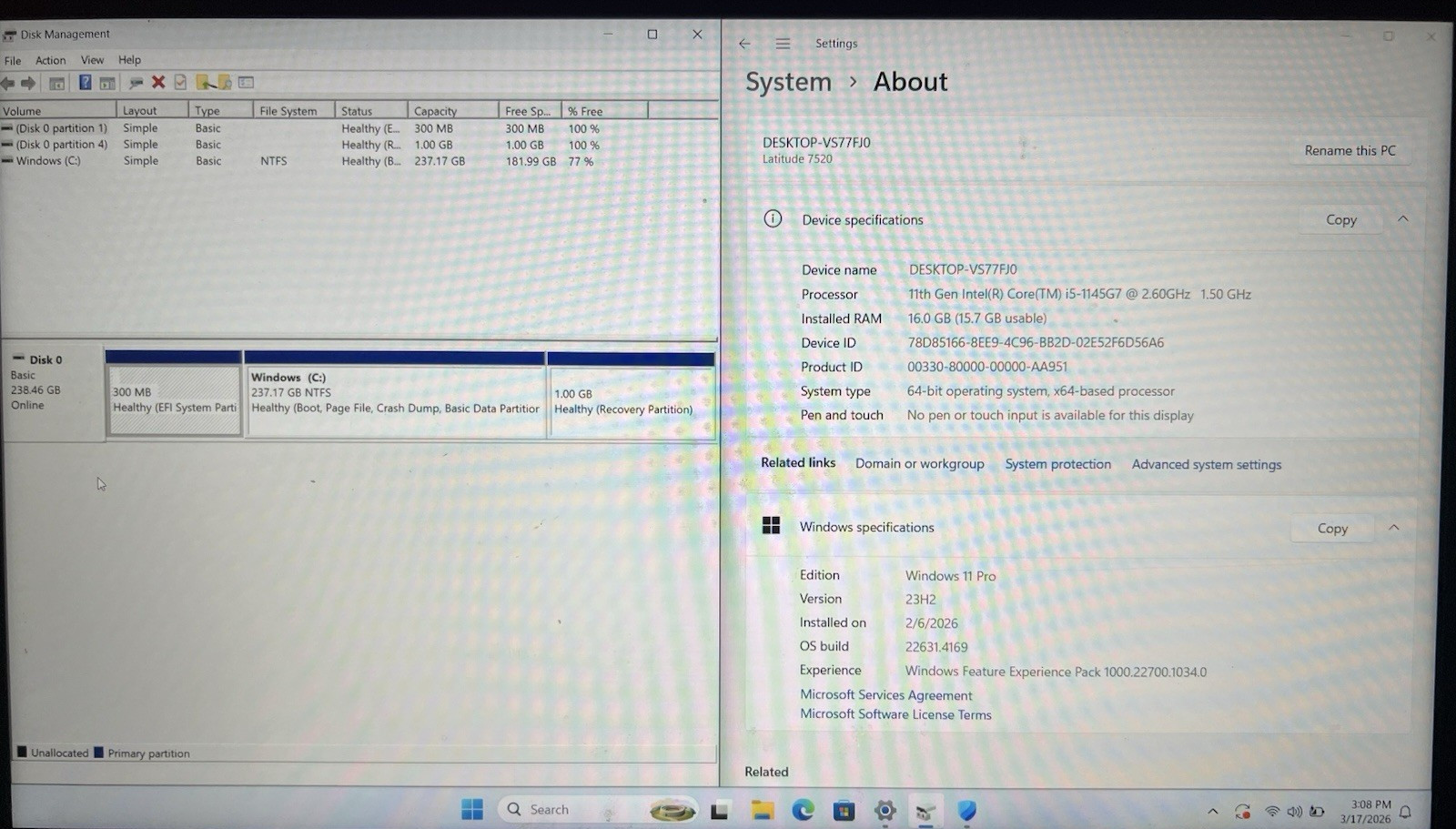
Task: Sort by the % Free column header
Action: (x=604, y=110)
